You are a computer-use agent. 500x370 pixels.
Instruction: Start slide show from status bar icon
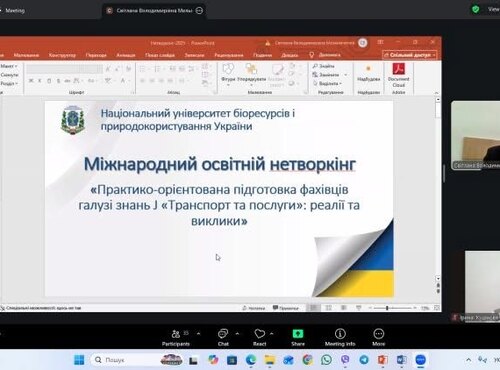(358, 308)
